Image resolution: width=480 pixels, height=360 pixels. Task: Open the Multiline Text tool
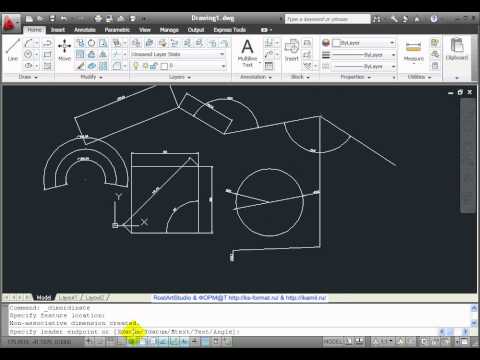click(x=247, y=52)
